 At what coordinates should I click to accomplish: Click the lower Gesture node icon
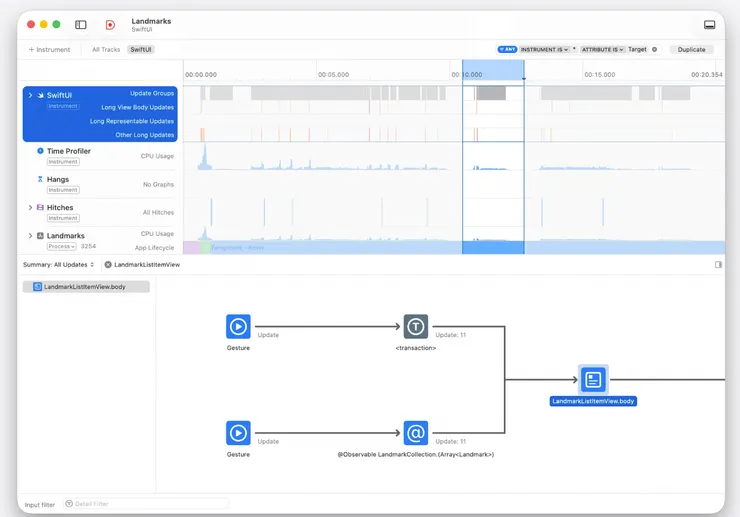(x=238, y=433)
